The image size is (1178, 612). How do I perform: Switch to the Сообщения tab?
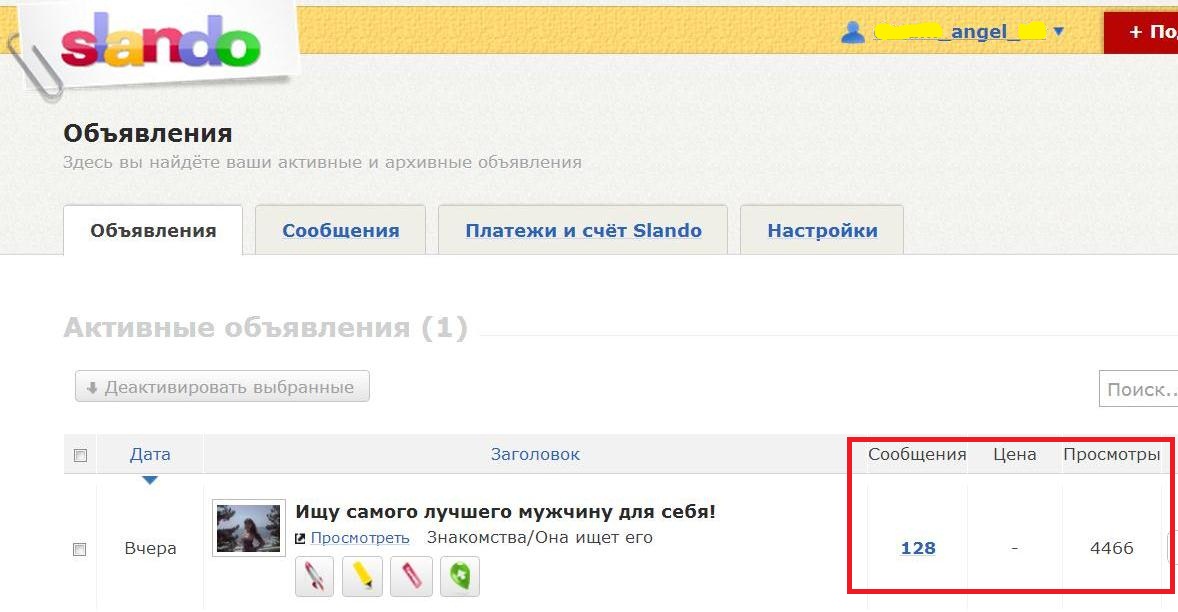340,230
